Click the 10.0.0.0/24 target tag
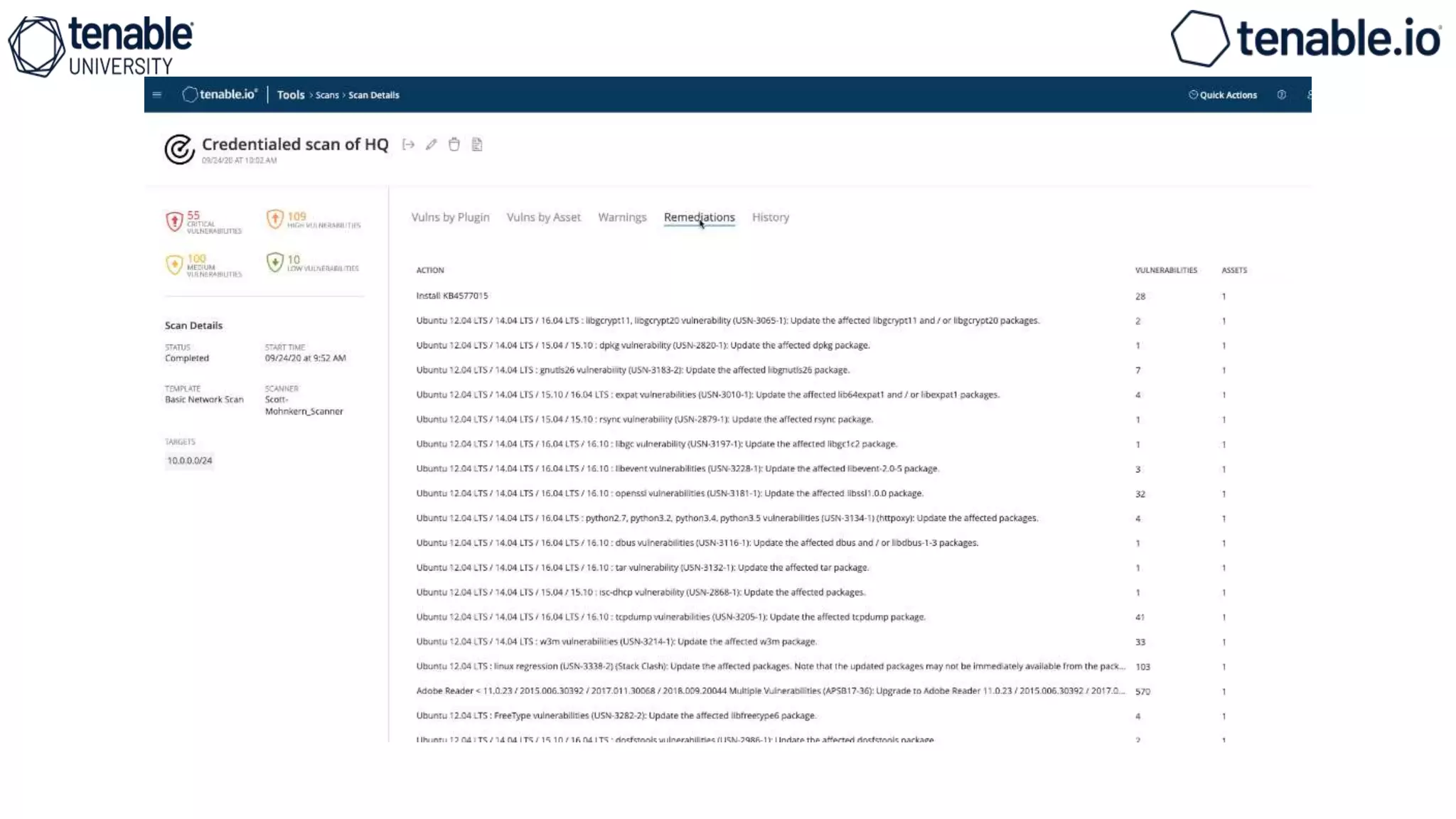The image size is (1456, 819). click(x=190, y=461)
